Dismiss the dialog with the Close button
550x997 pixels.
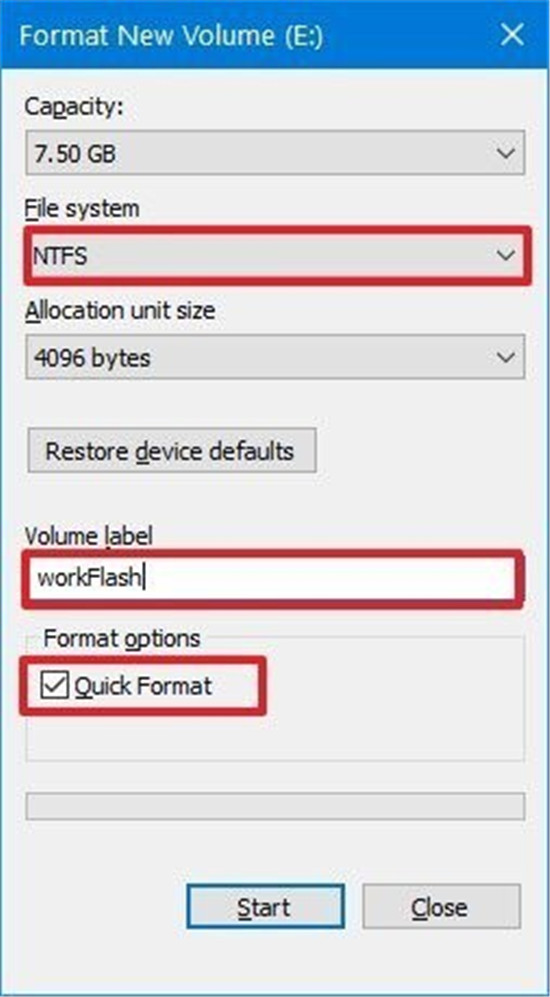pyautogui.click(x=441, y=906)
